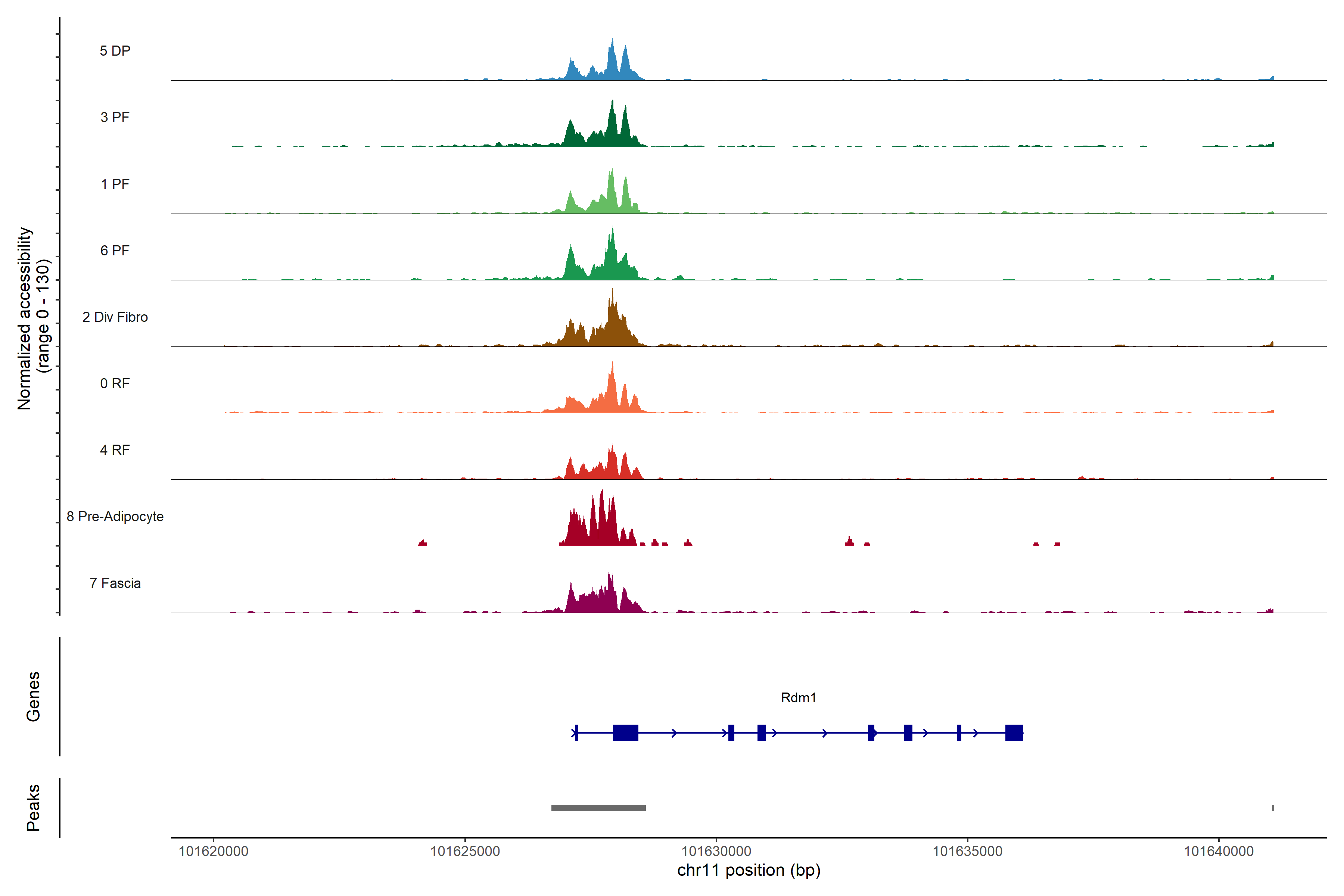This screenshot has width=1344, height=896.
Task: Click the 8 Pre-Adipocyte label
Action: (x=115, y=517)
